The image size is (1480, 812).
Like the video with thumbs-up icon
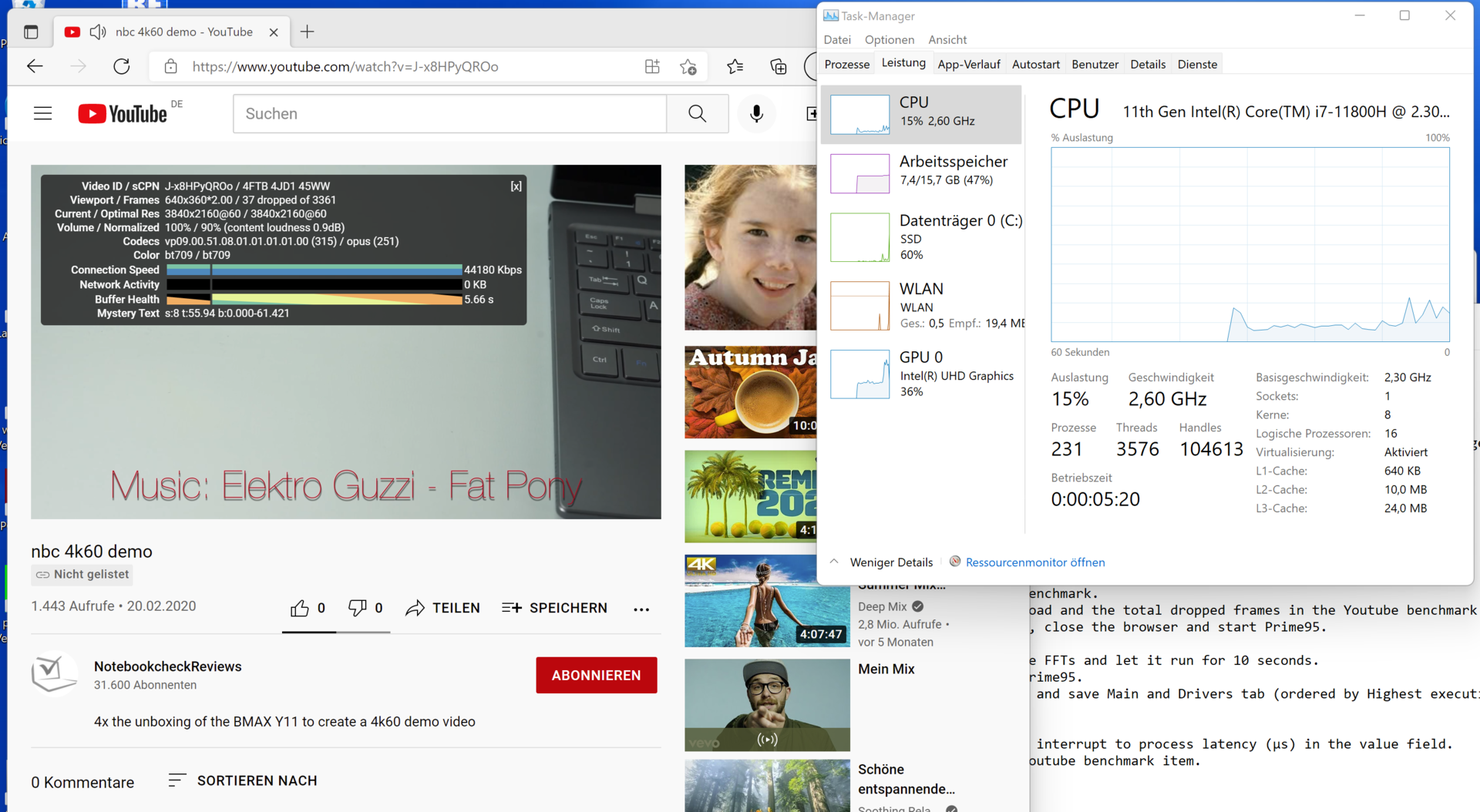pyautogui.click(x=300, y=609)
